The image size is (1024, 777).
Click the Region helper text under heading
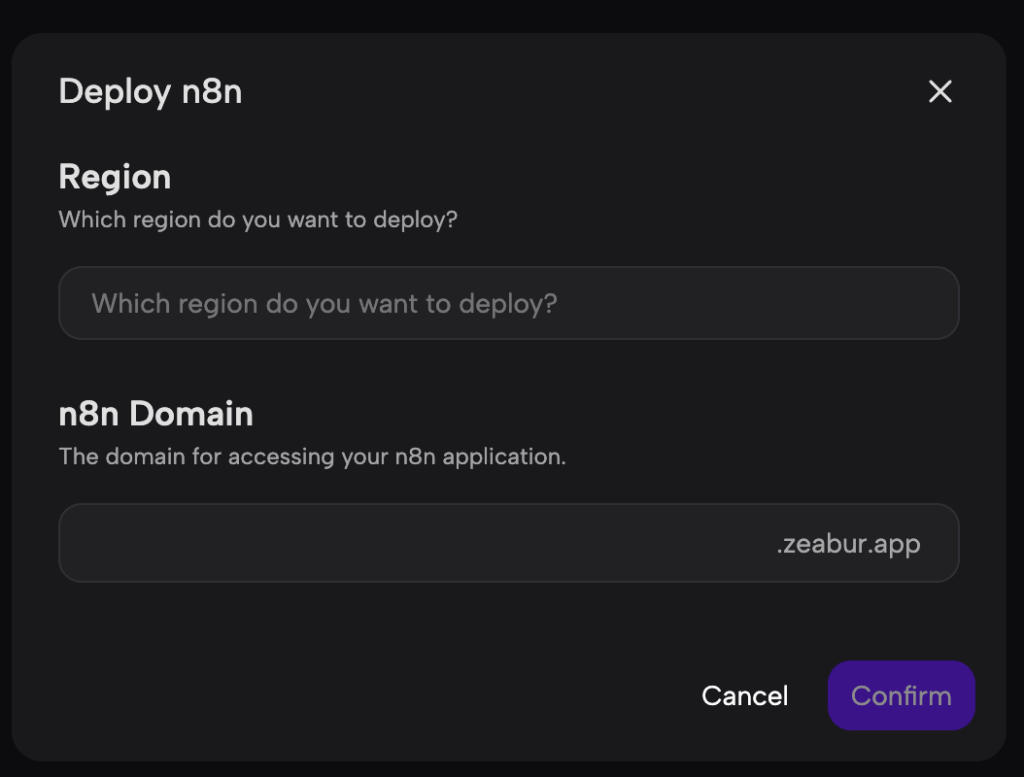click(x=258, y=220)
